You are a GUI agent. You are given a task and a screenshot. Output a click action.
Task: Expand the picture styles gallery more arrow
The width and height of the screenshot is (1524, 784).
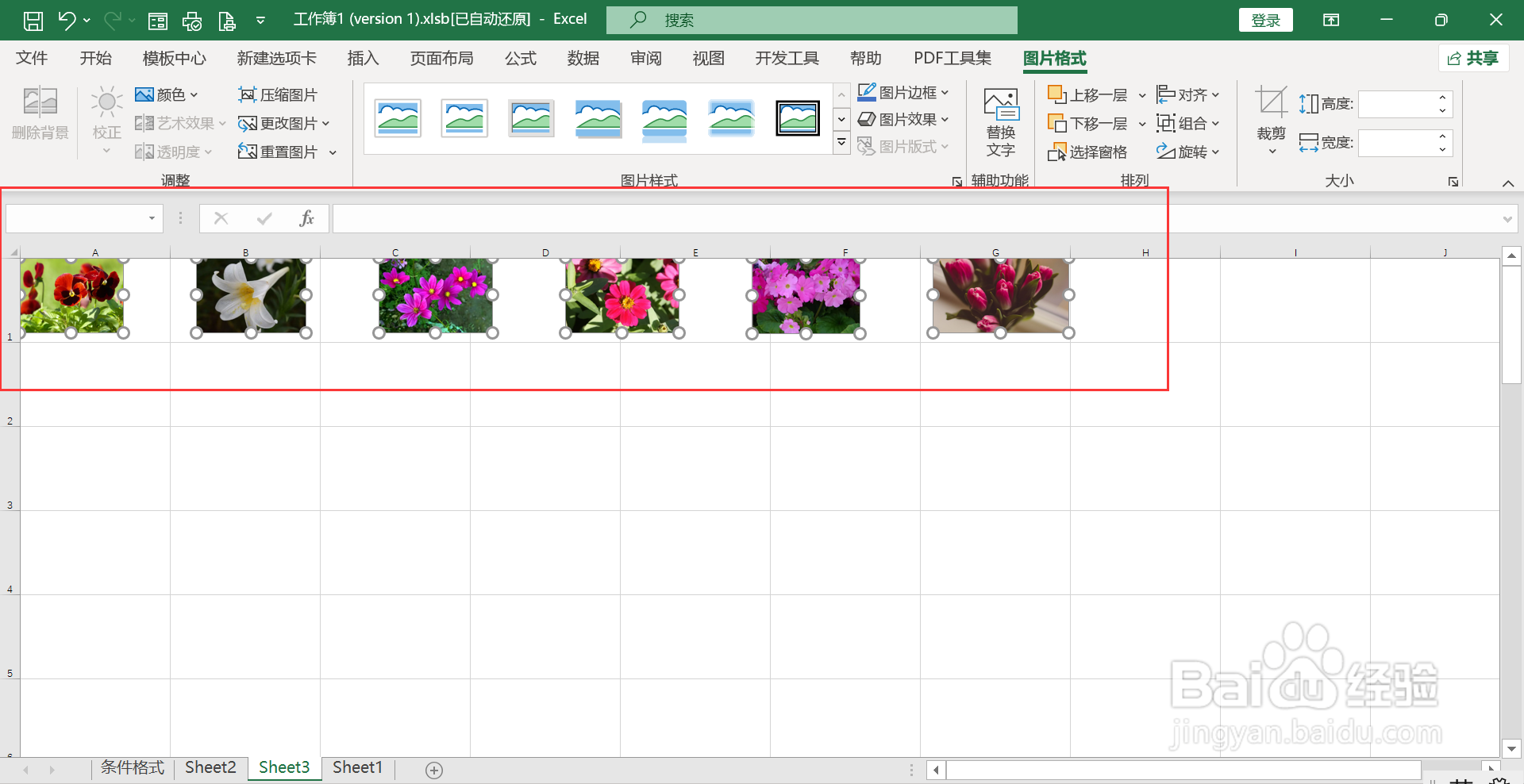[x=842, y=144]
